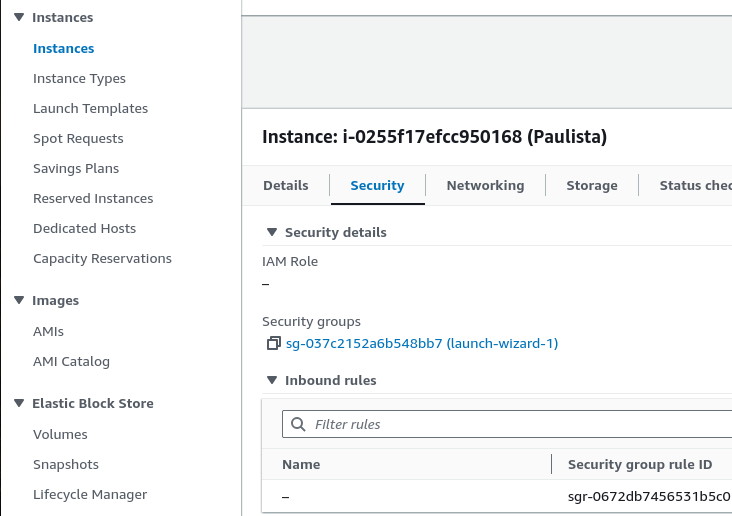The height and width of the screenshot is (516, 732).
Task: Open Launch Templates in the sidebar
Action: pyautogui.click(x=91, y=108)
